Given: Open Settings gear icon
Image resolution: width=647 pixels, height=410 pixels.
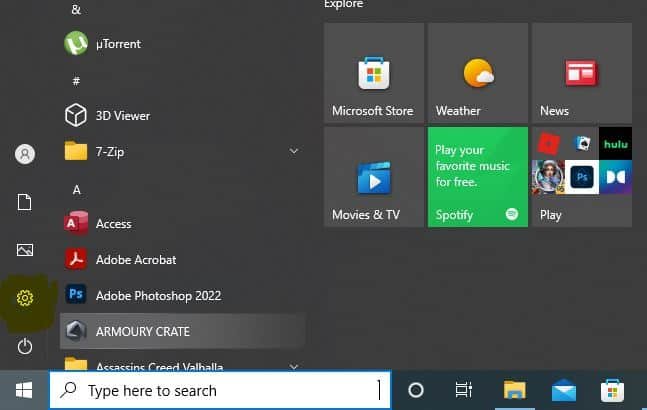Looking at the screenshot, I should tap(25, 298).
